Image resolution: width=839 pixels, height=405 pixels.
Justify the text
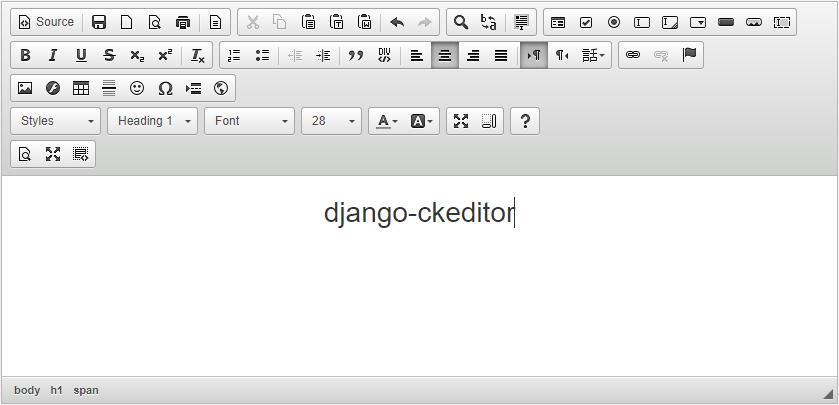501,55
